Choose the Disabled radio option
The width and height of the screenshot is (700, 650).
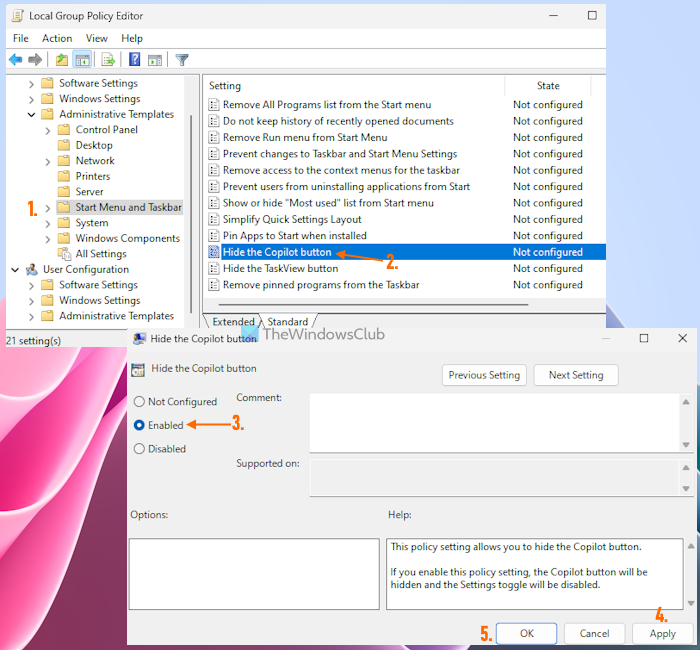tap(139, 449)
